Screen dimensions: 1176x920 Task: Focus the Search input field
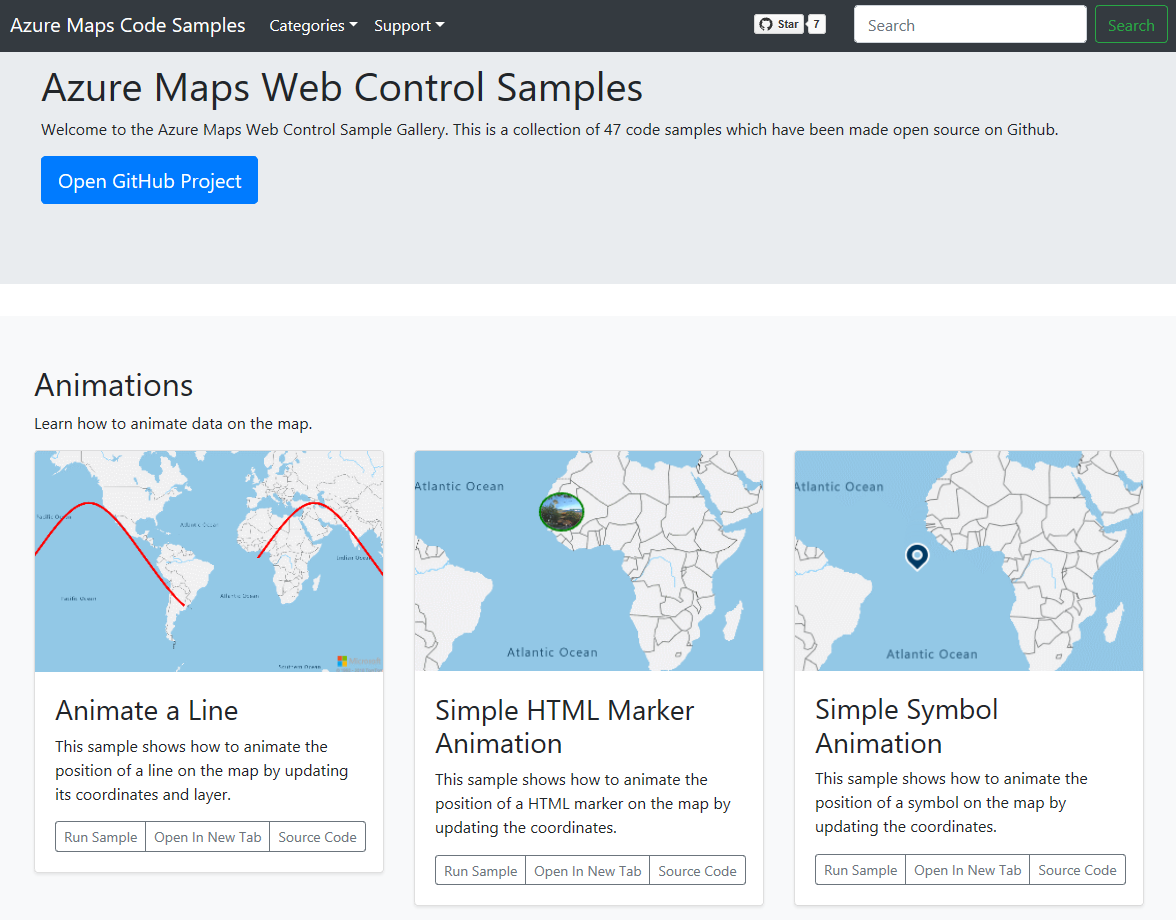(970, 25)
